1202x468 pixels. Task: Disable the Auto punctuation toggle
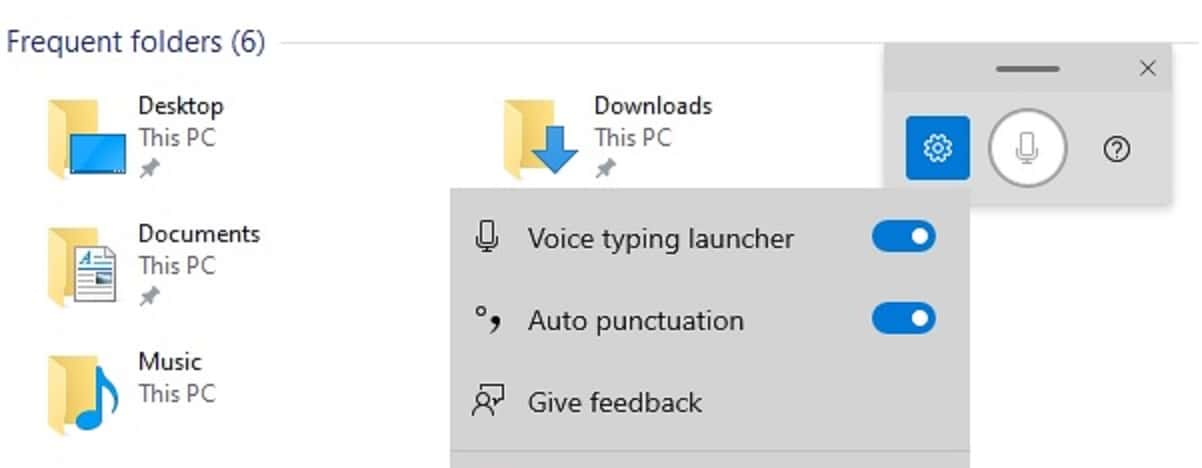tap(904, 319)
